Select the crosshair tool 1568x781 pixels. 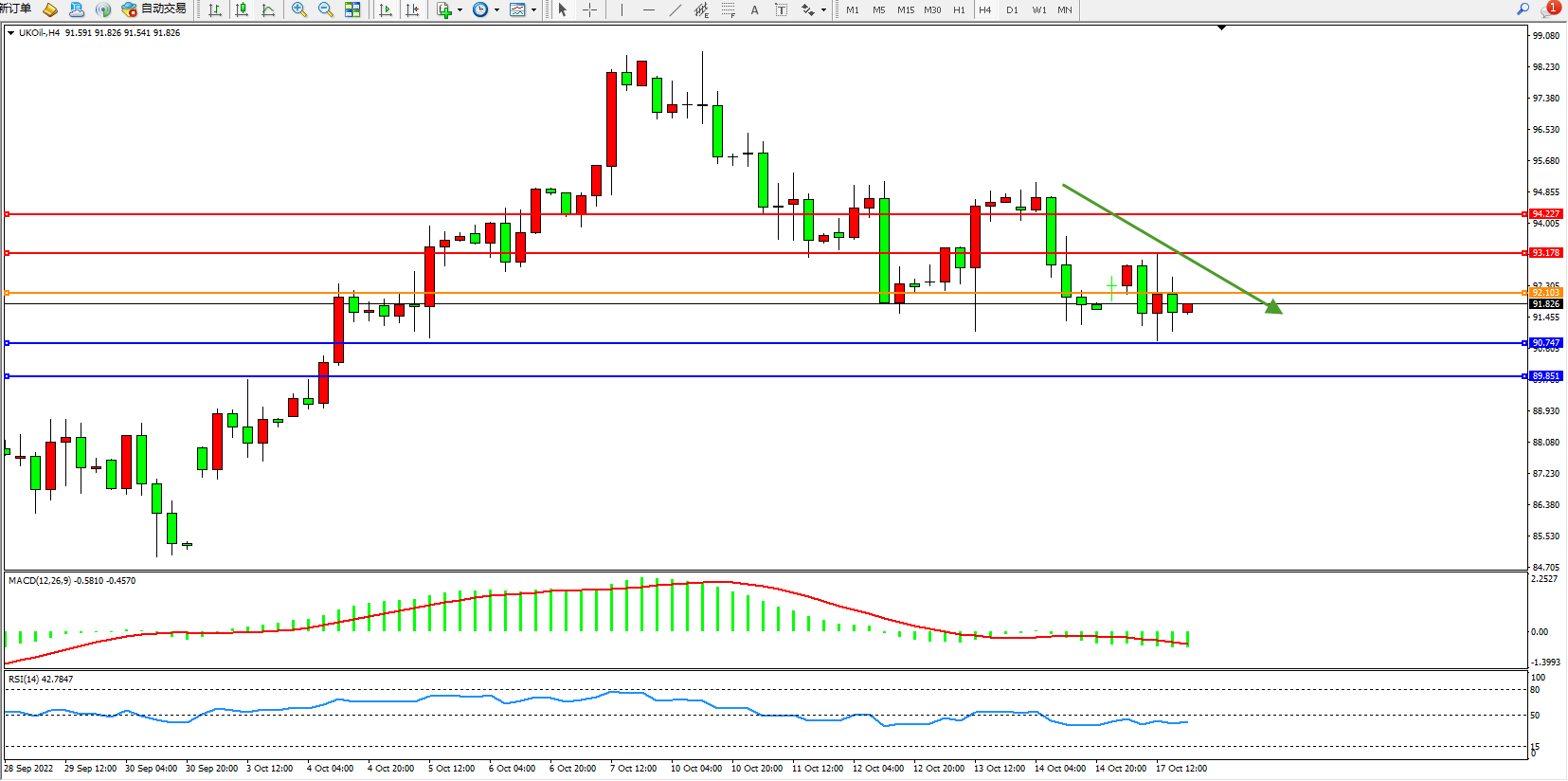click(589, 9)
